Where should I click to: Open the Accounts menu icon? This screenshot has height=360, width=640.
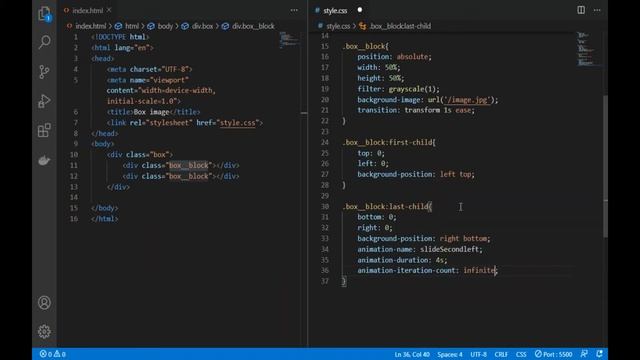[44, 302]
